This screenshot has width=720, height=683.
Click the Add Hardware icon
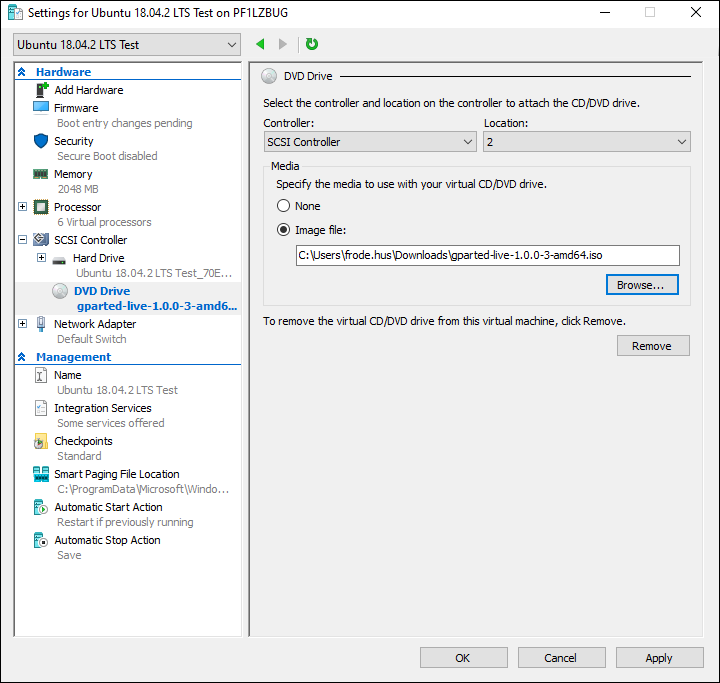click(42, 90)
